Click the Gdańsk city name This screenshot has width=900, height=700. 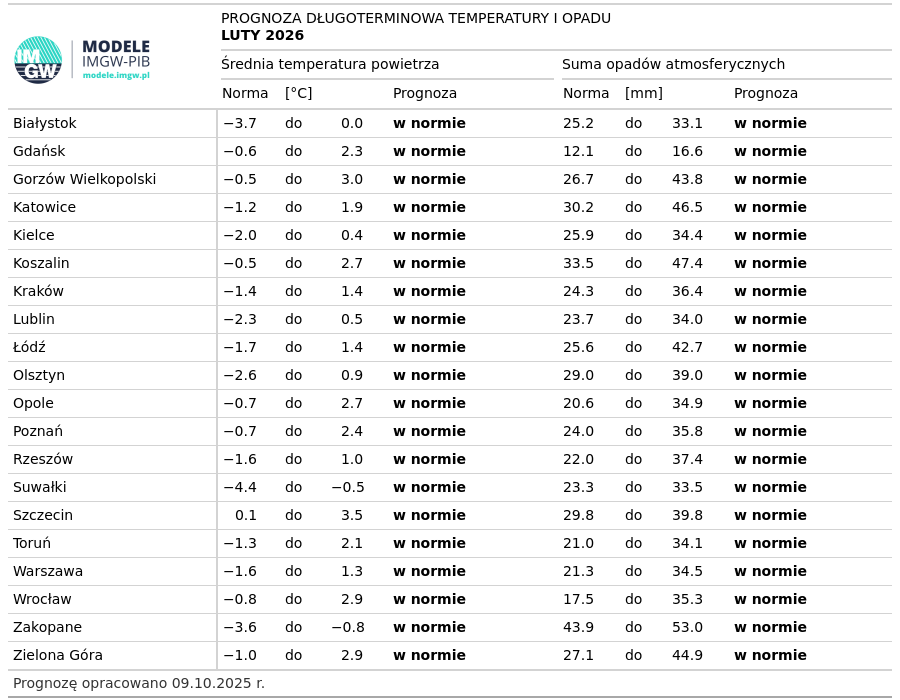pyautogui.click(x=39, y=152)
